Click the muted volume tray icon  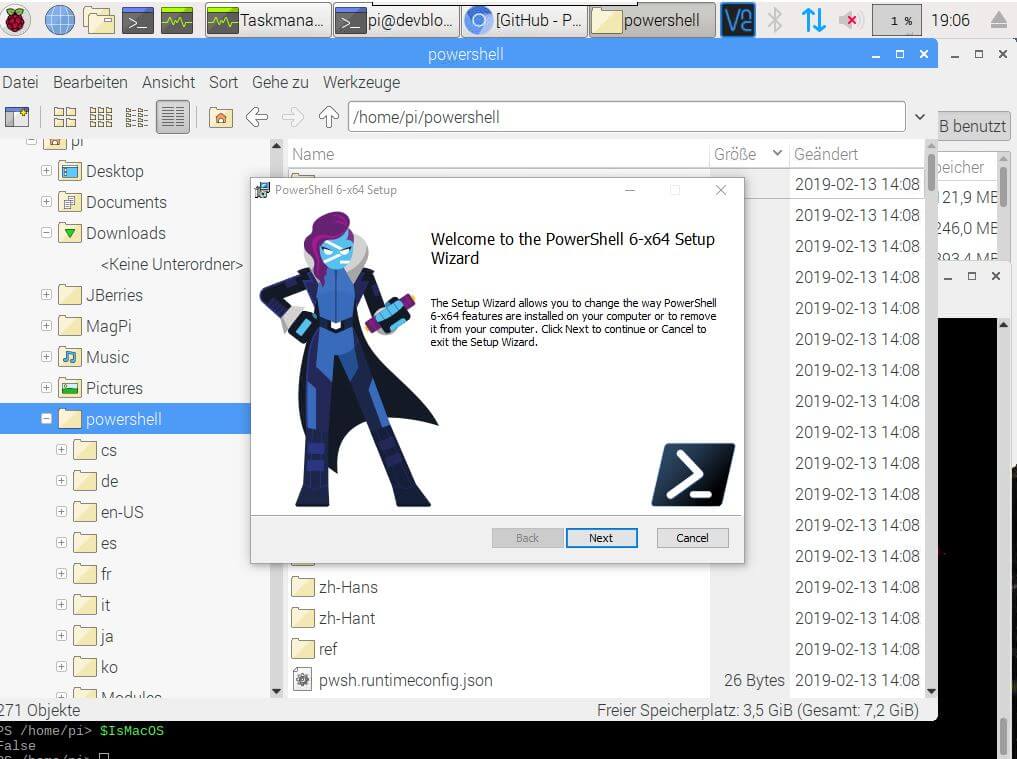click(851, 19)
